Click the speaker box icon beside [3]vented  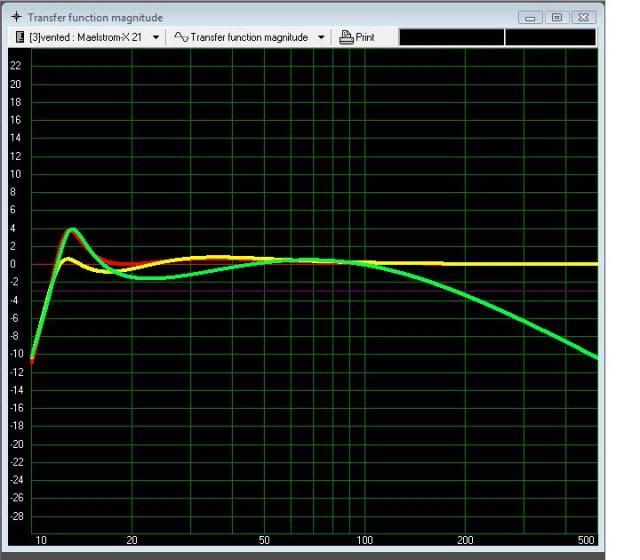tap(20, 37)
